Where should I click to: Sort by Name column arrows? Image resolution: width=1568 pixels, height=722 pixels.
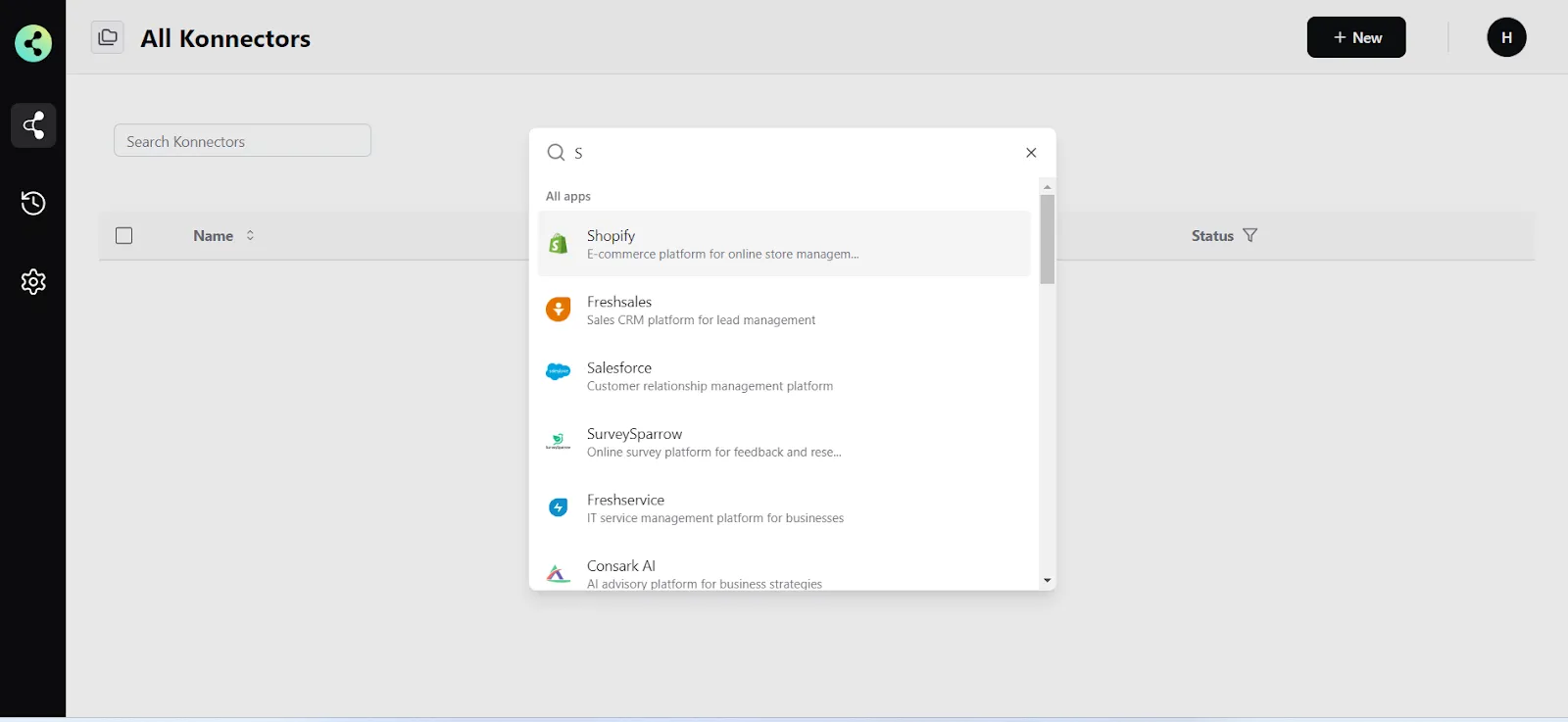pos(250,235)
